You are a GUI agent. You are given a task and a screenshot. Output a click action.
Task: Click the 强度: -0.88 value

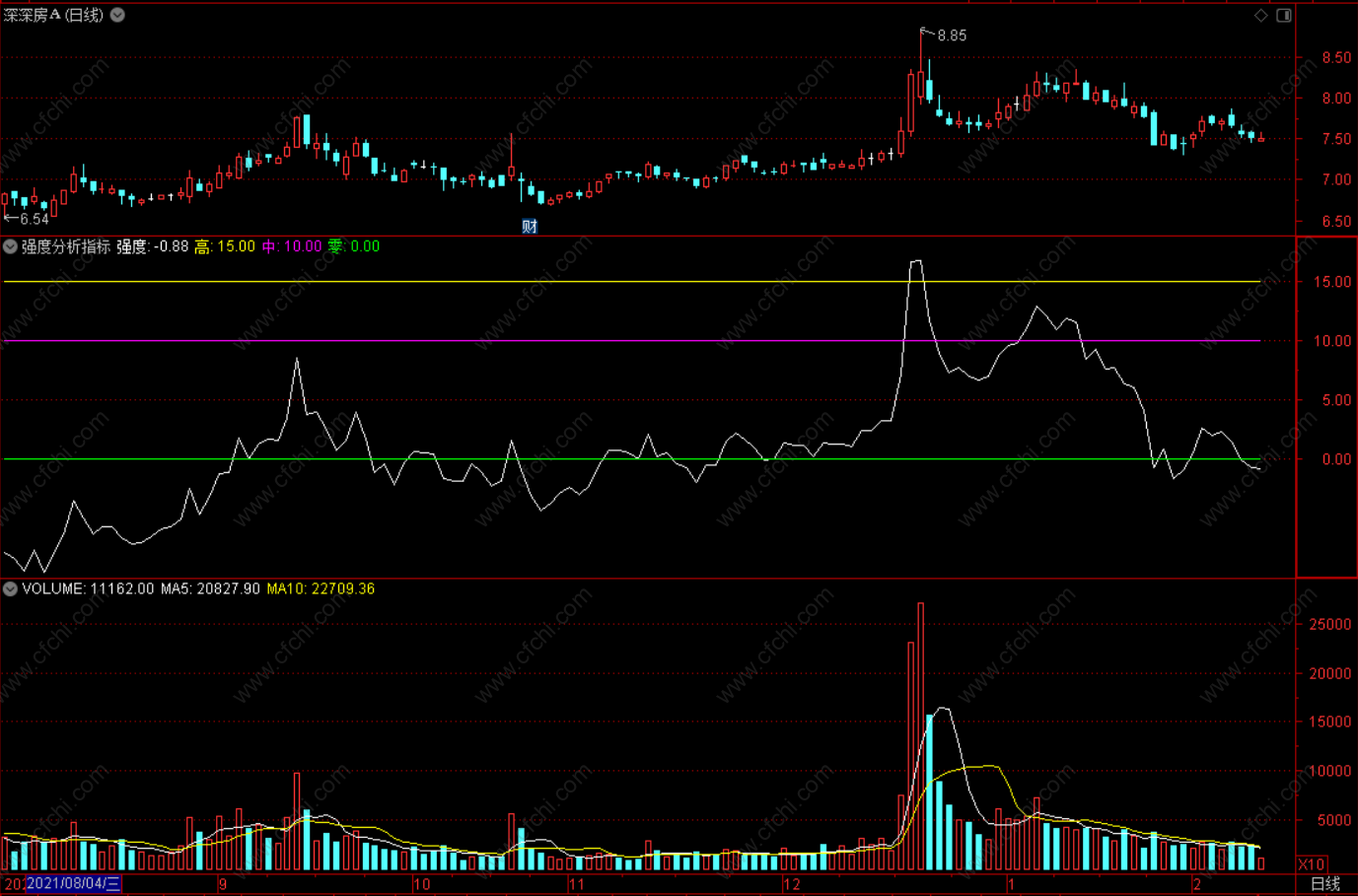(152, 246)
